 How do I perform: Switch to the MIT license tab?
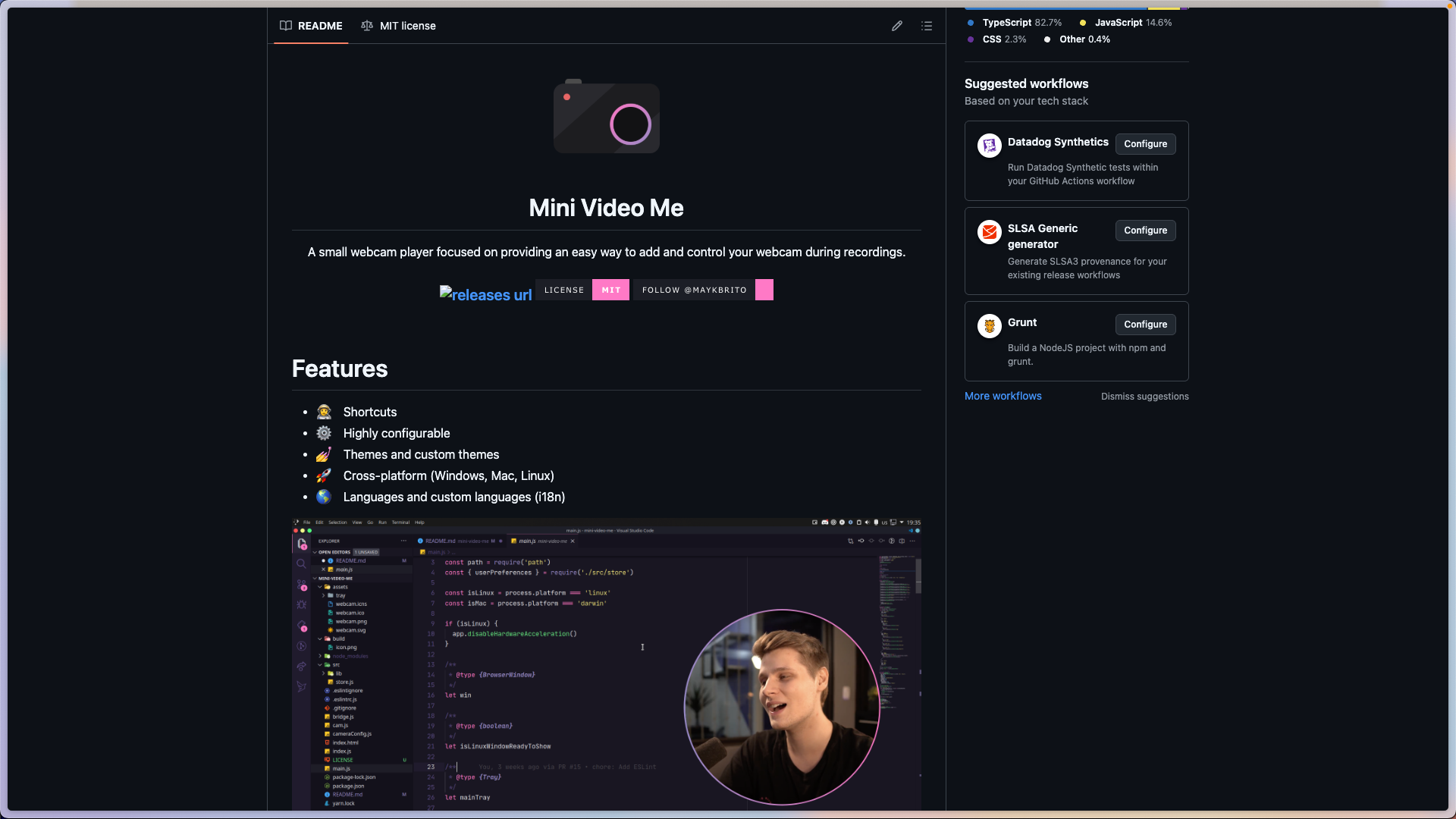tap(407, 26)
